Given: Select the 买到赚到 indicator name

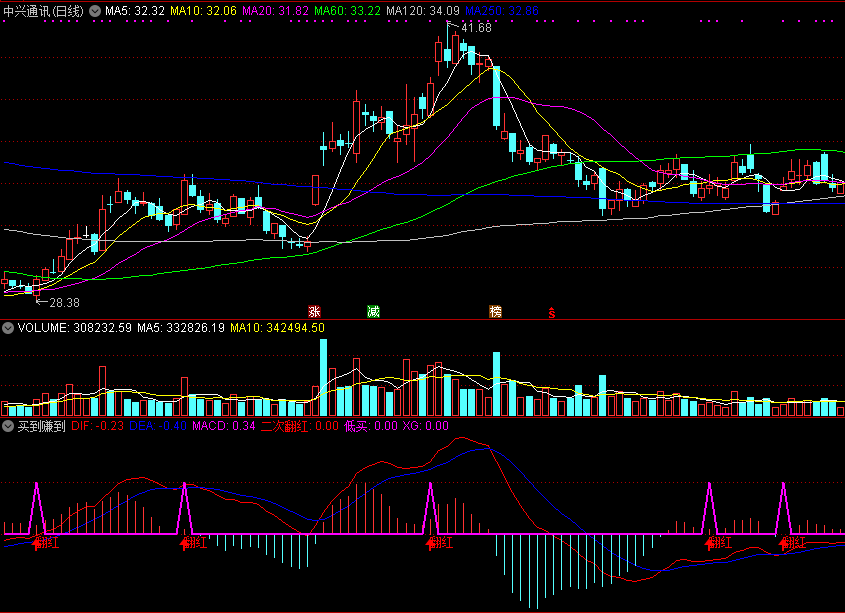Looking at the screenshot, I should pyautogui.click(x=43, y=426).
